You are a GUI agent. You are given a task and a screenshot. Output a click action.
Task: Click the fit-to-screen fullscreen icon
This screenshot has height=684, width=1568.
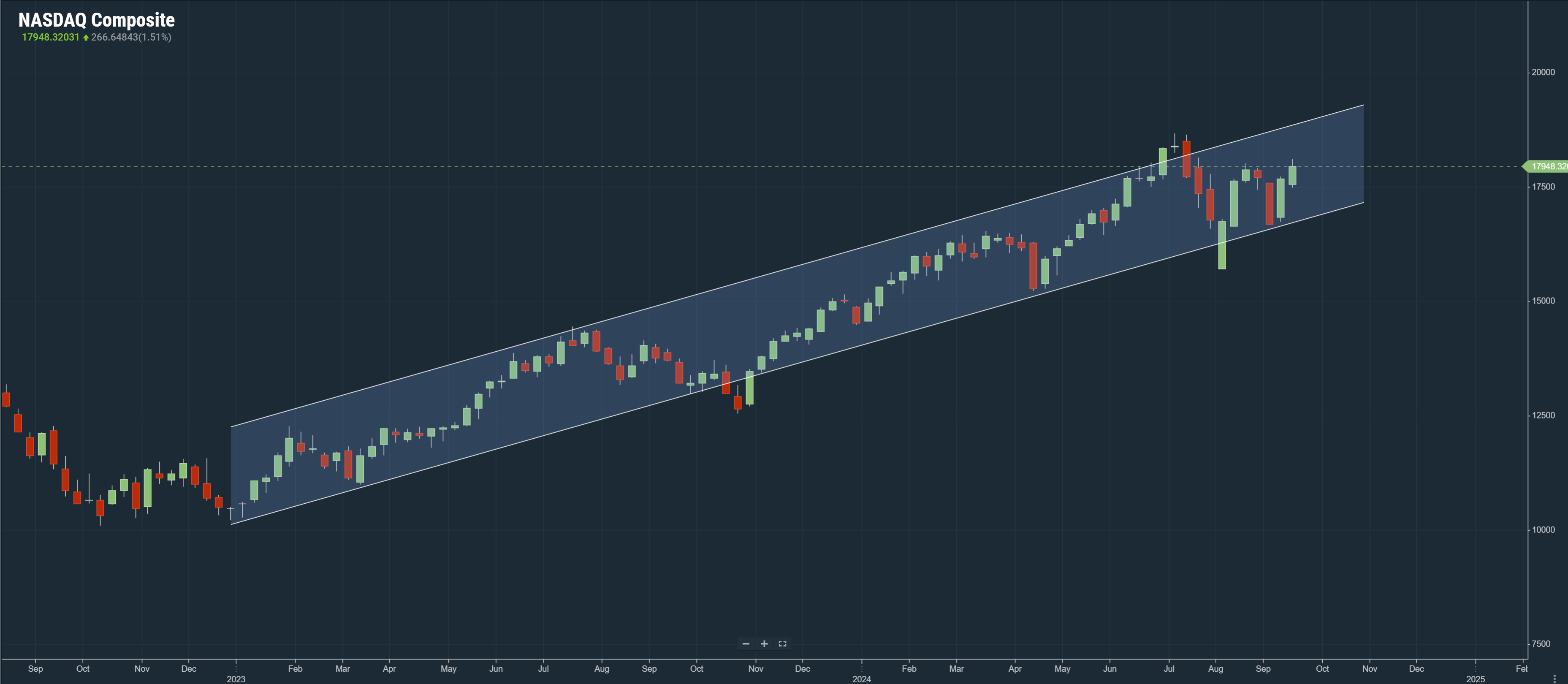click(782, 644)
